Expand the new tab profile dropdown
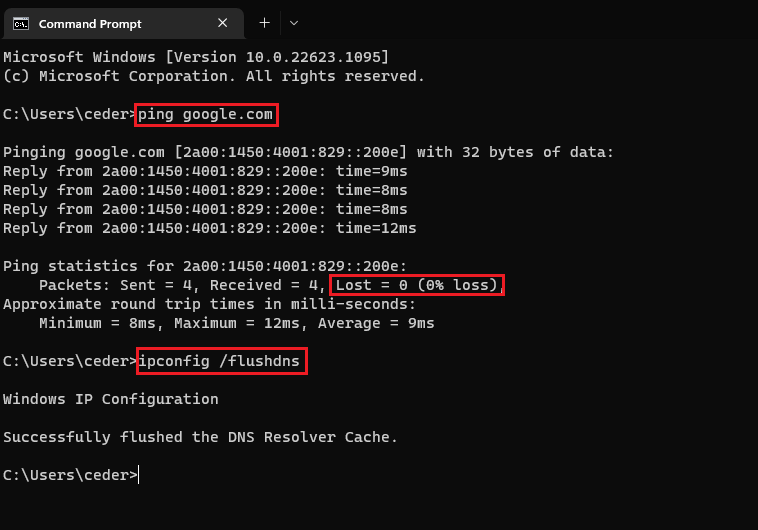This screenshot has height=530, width=758. click(x=293, y=22)
